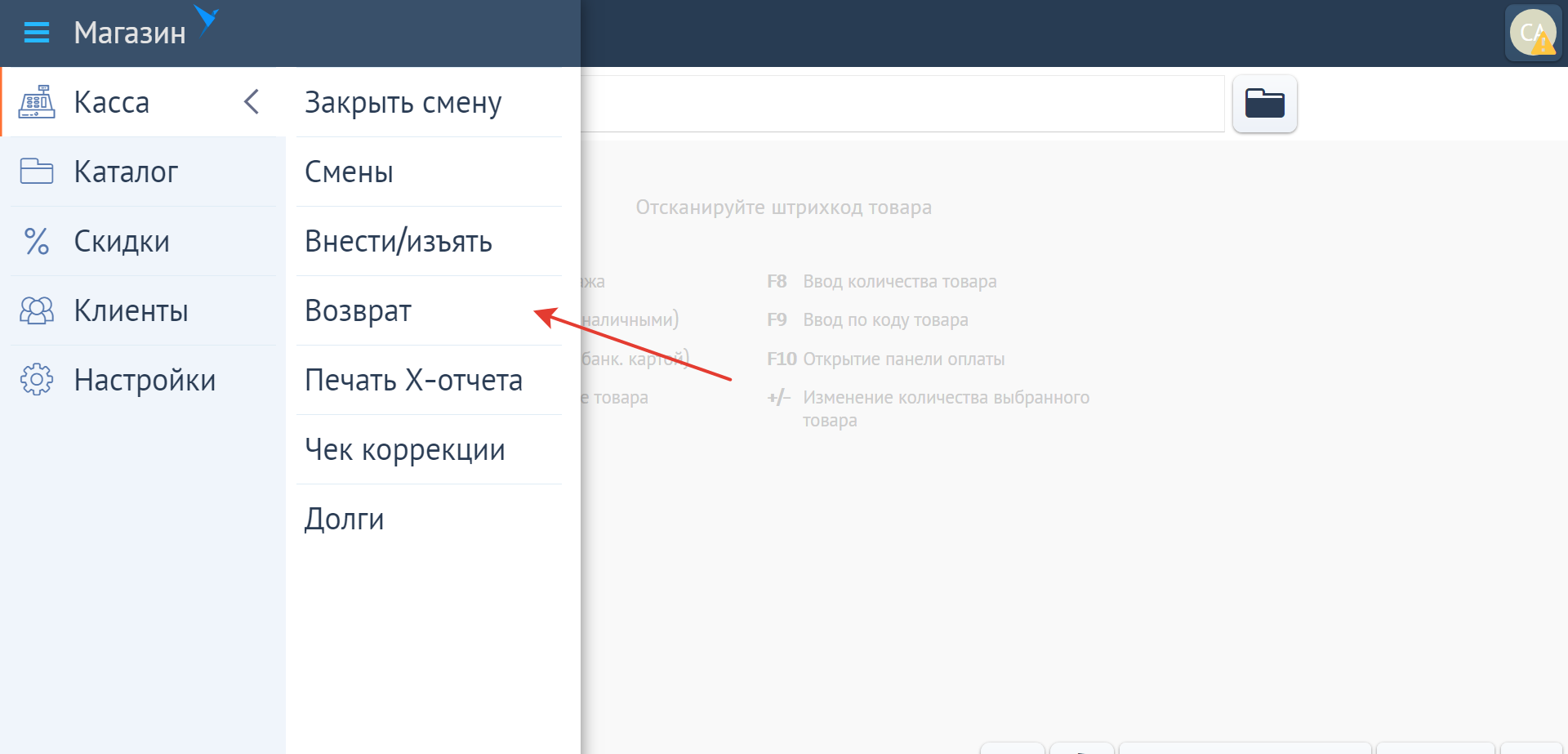Collapse the Касса submenu chevron
Screen dimensions: 1568x754
252,102
